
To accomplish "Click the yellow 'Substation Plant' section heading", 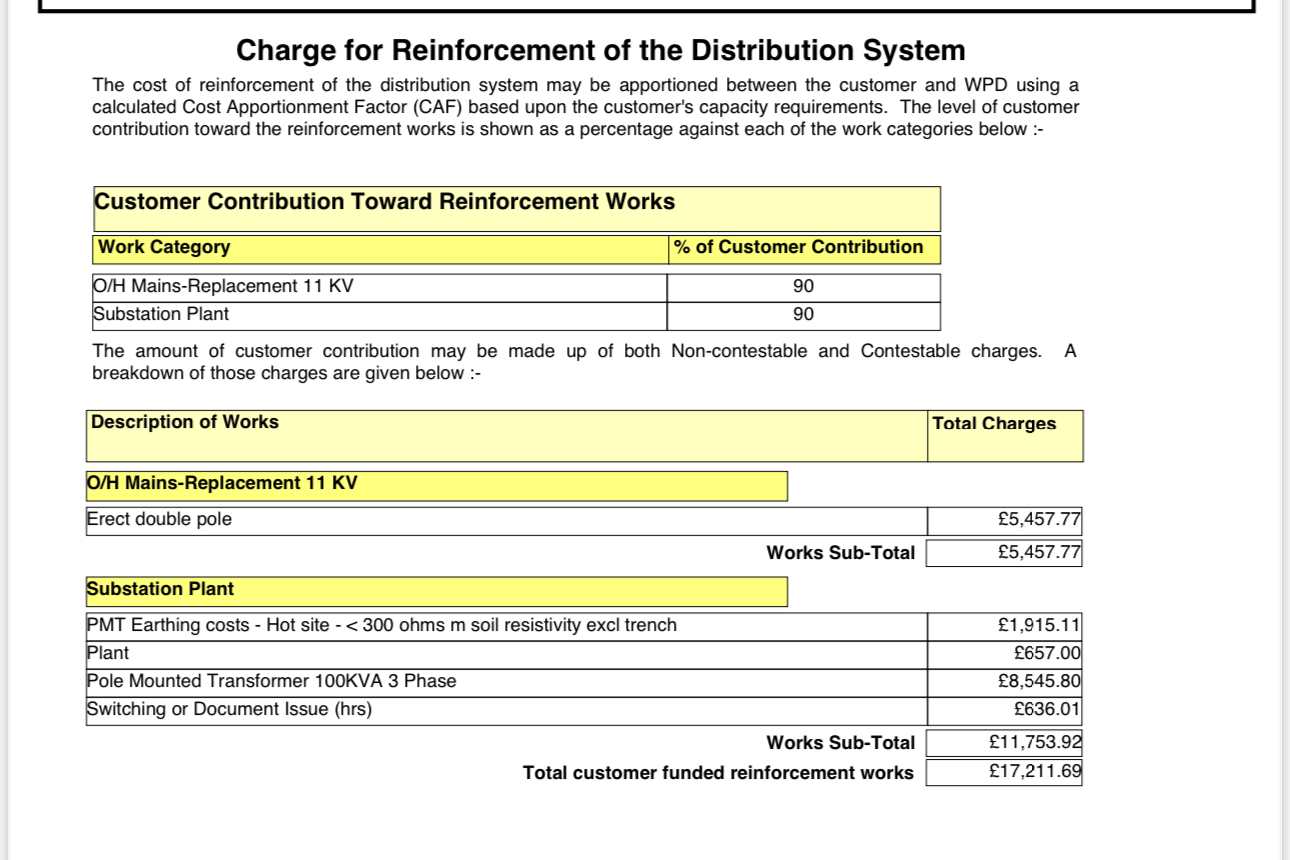I will [x=437, y=591].
